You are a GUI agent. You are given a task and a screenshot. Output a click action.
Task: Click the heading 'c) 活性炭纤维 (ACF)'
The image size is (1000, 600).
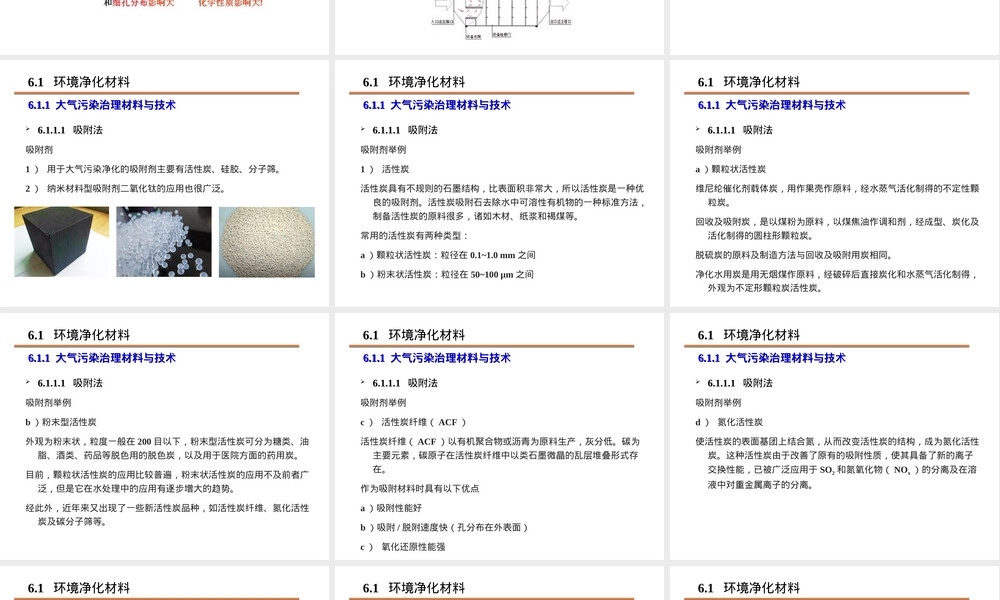(x=413, y=422)
